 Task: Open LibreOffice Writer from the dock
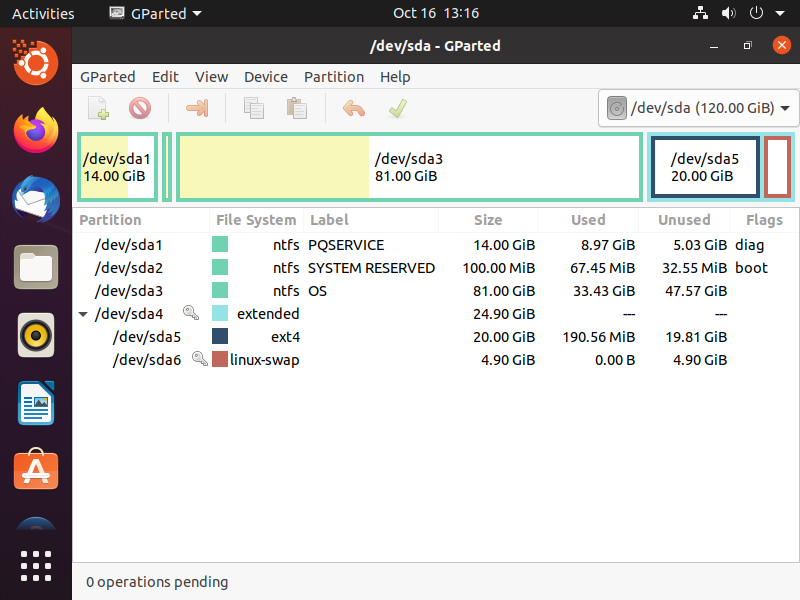(36, 403)
